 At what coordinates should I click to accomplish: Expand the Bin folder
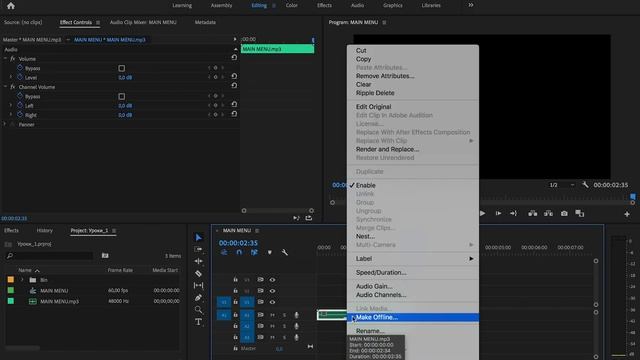(22, 280)
